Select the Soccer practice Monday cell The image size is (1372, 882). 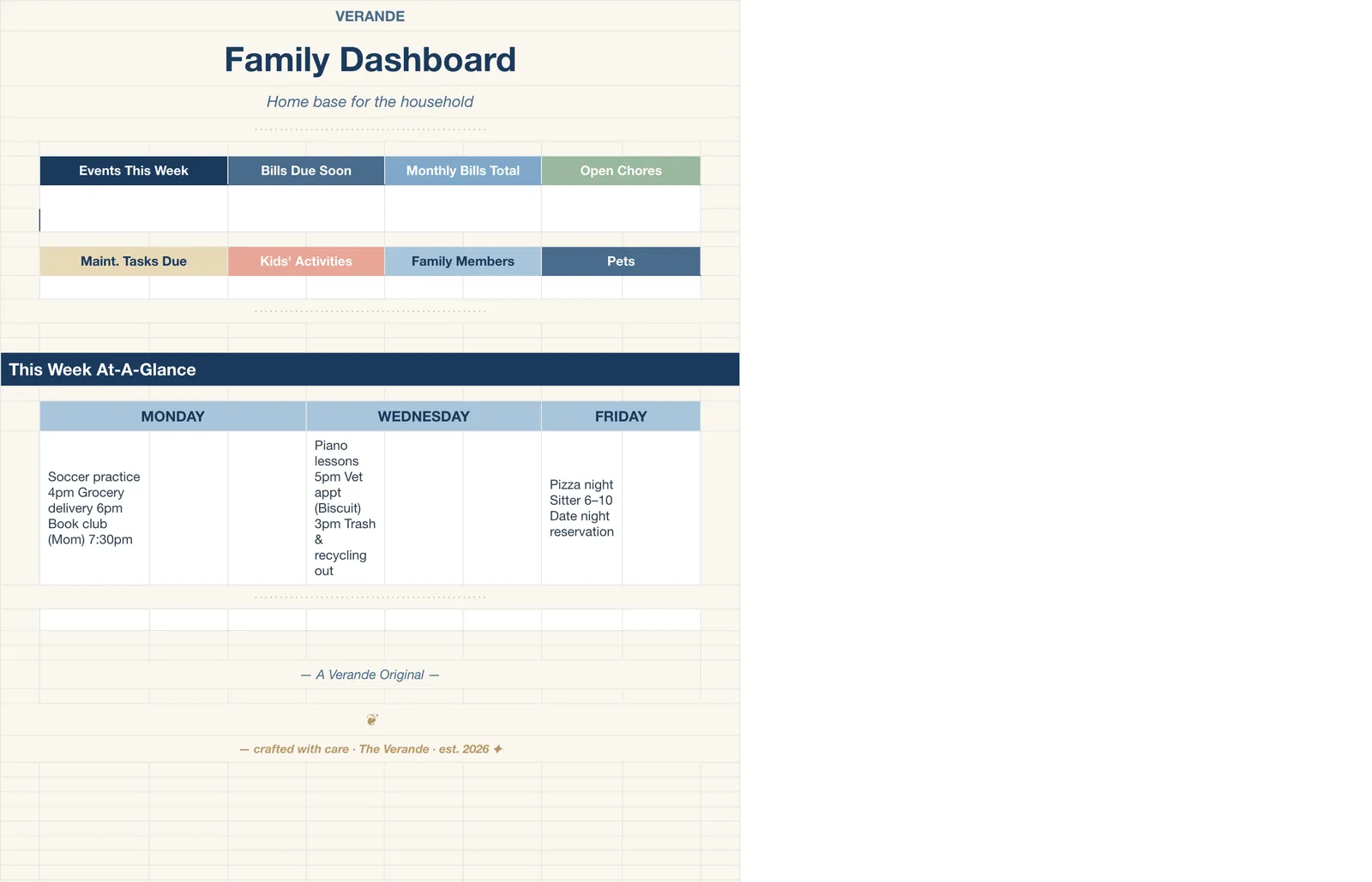(x=94, y=508)
